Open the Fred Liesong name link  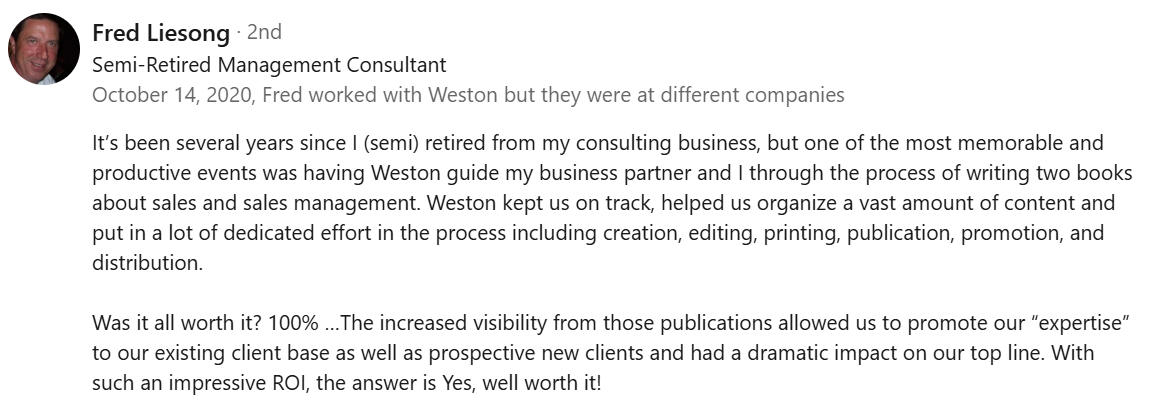pos(160,32)
